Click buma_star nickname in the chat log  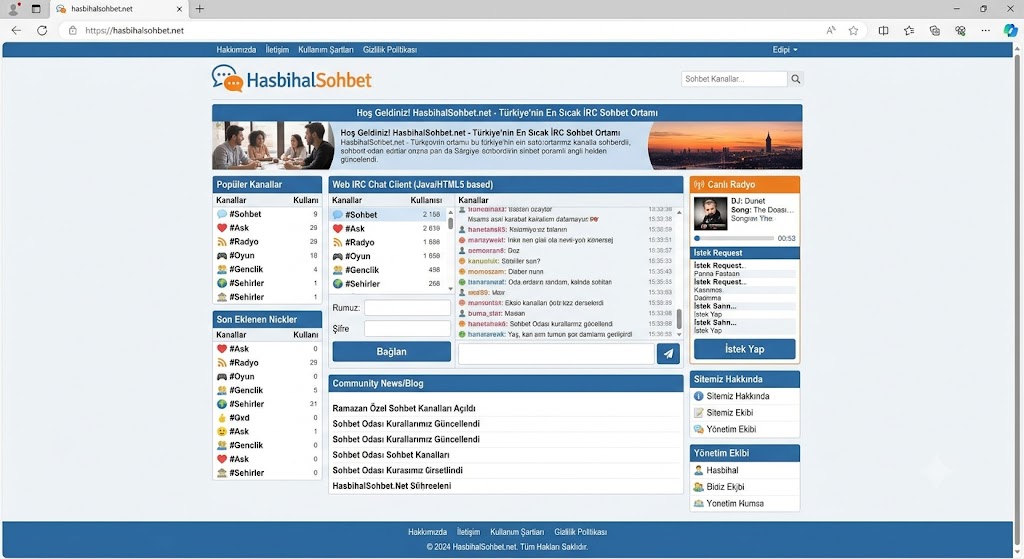point(485,313)
